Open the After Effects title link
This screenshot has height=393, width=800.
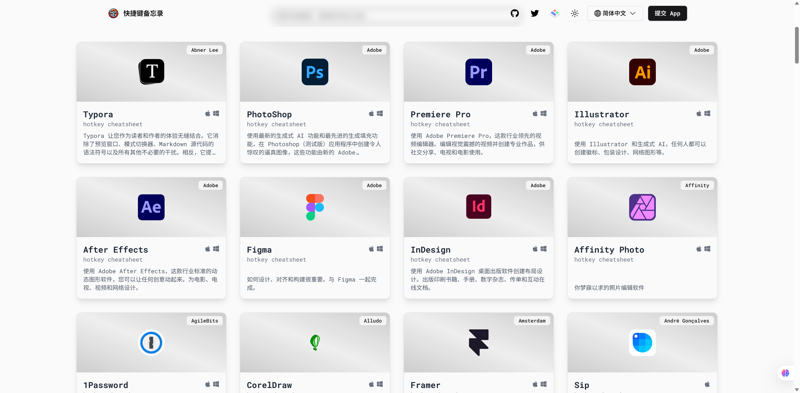(x=116, y=250)
